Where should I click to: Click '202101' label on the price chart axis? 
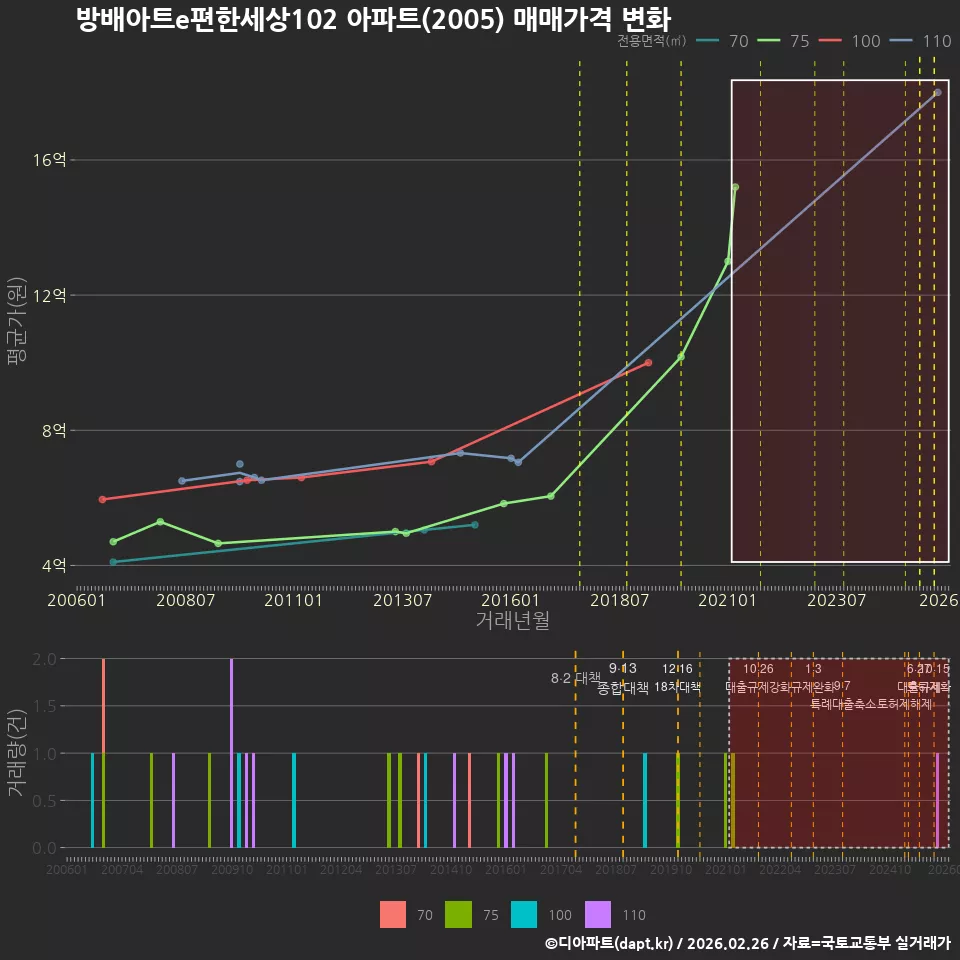(x=727, y=600)
